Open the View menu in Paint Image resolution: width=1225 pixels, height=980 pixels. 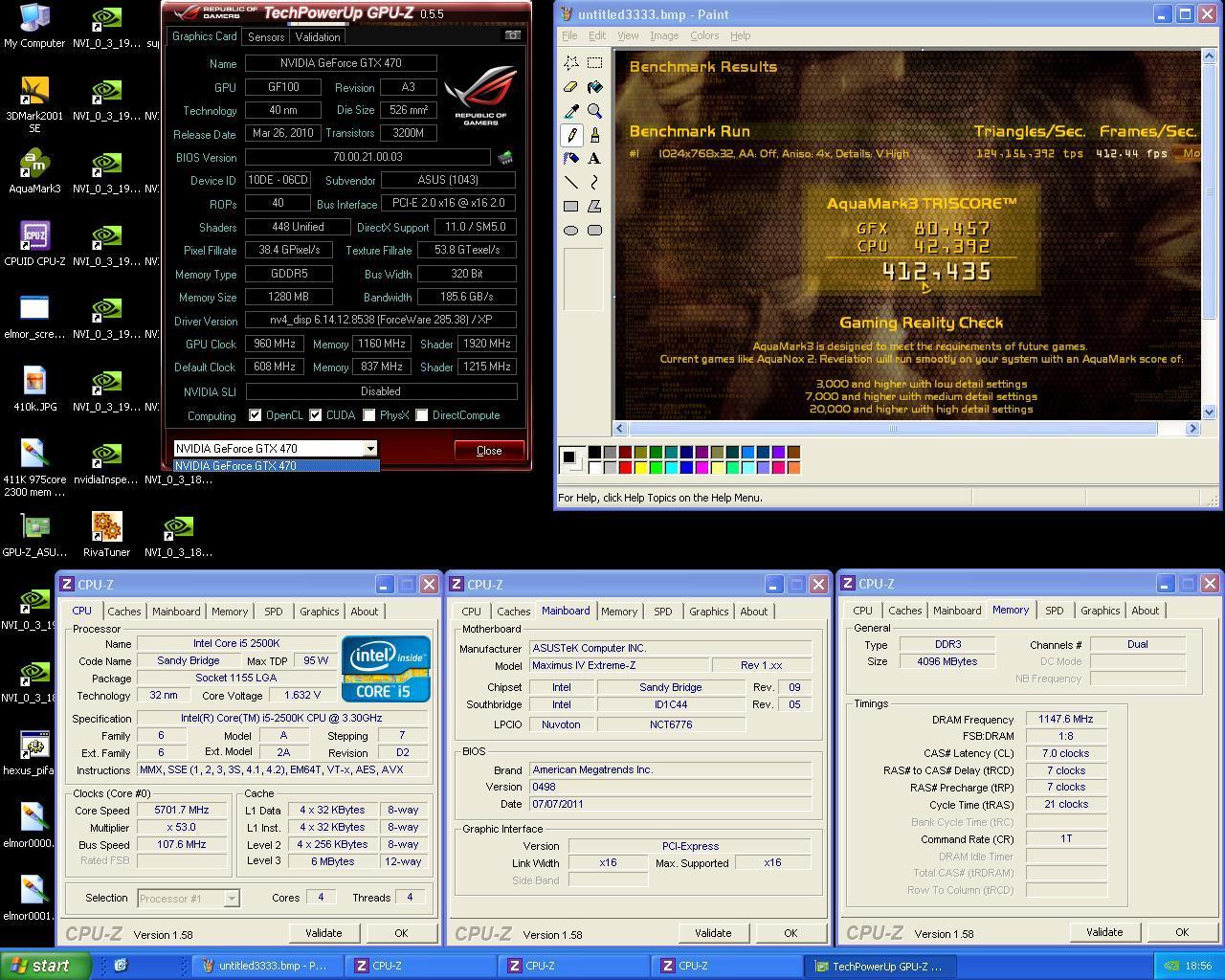pyautogui.click(x=628, y=35)
